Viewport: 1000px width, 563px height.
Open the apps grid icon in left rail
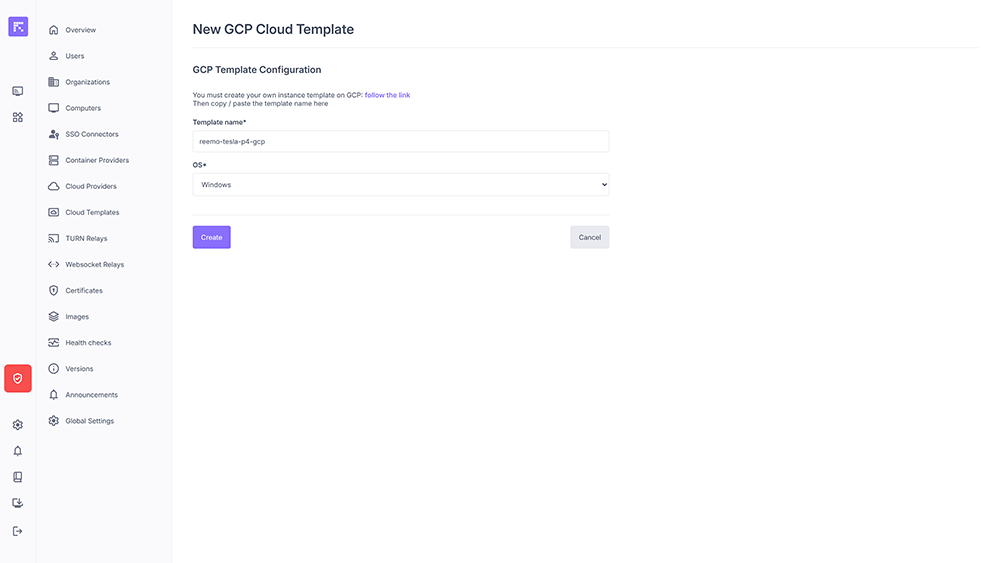(18, 117)
